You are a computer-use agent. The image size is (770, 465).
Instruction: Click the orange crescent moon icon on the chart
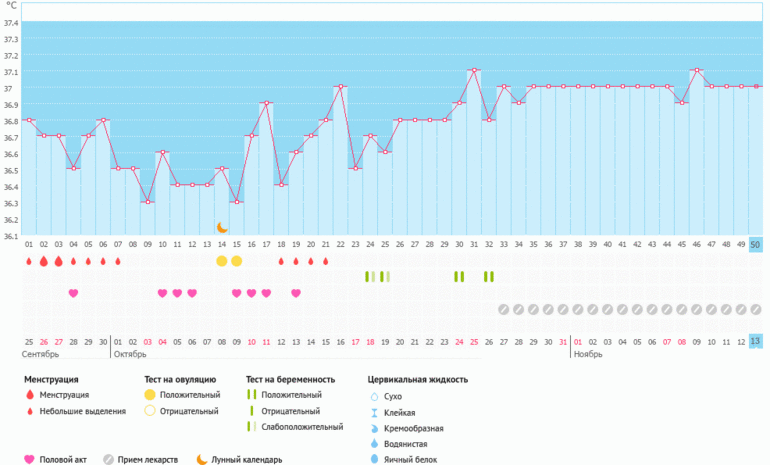pos(223,228)
